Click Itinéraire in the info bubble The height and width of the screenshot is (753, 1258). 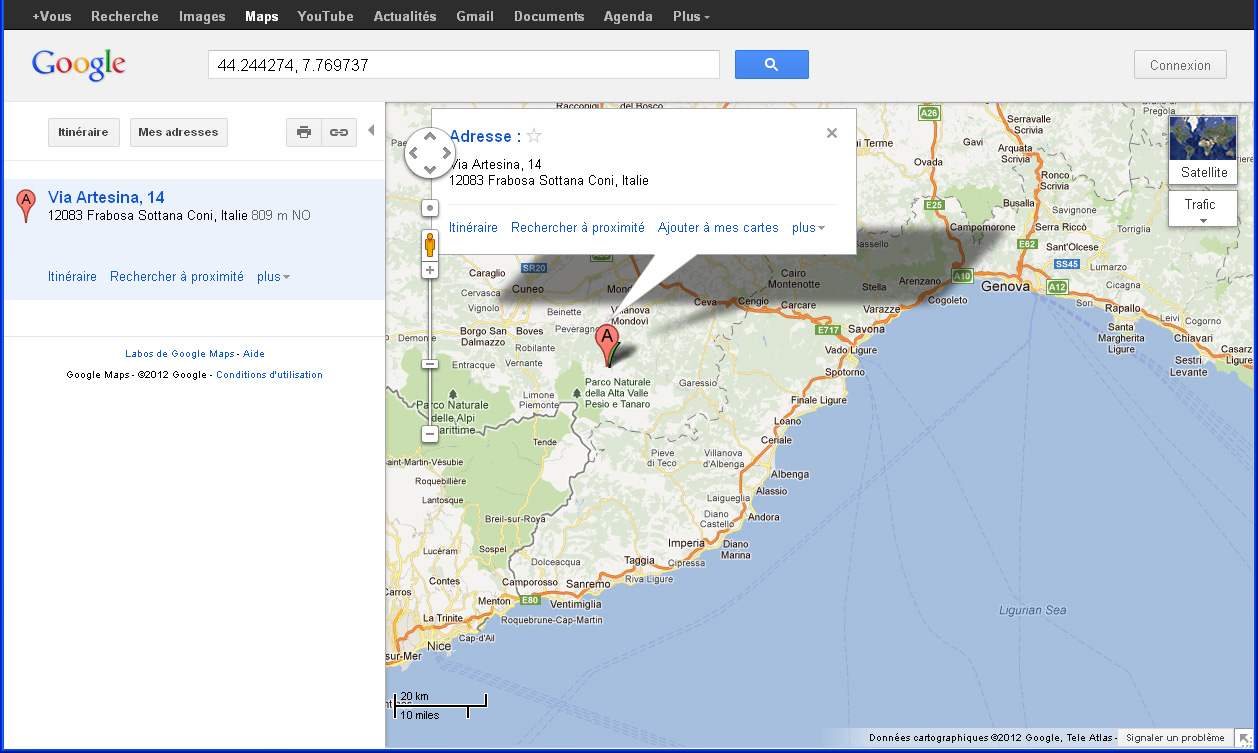(473, 228)
